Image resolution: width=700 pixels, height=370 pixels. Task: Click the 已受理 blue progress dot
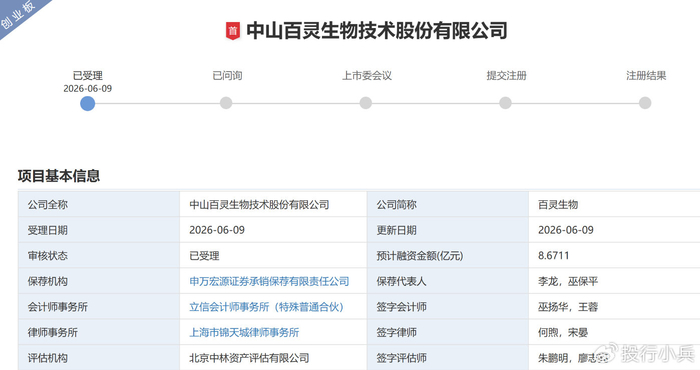click(88, 104)
